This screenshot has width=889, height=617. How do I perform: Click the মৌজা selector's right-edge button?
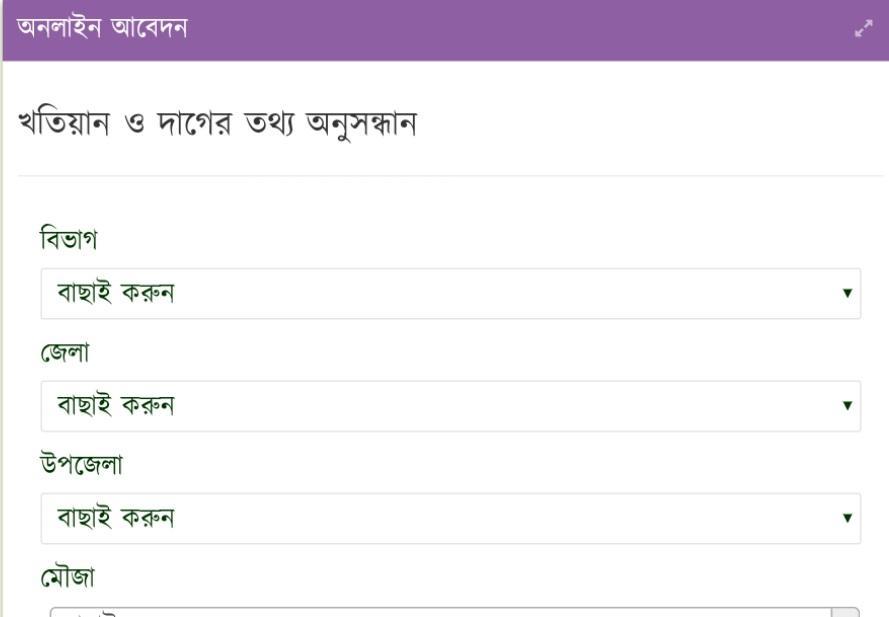tap(845, 612)
